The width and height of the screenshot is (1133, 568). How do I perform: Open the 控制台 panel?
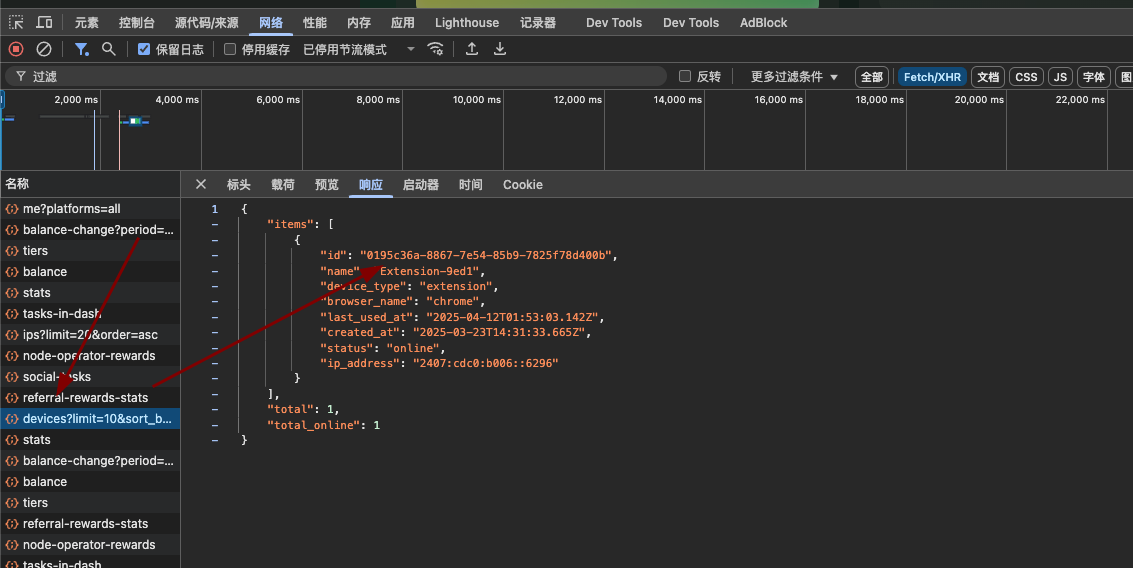pos(137,22)
